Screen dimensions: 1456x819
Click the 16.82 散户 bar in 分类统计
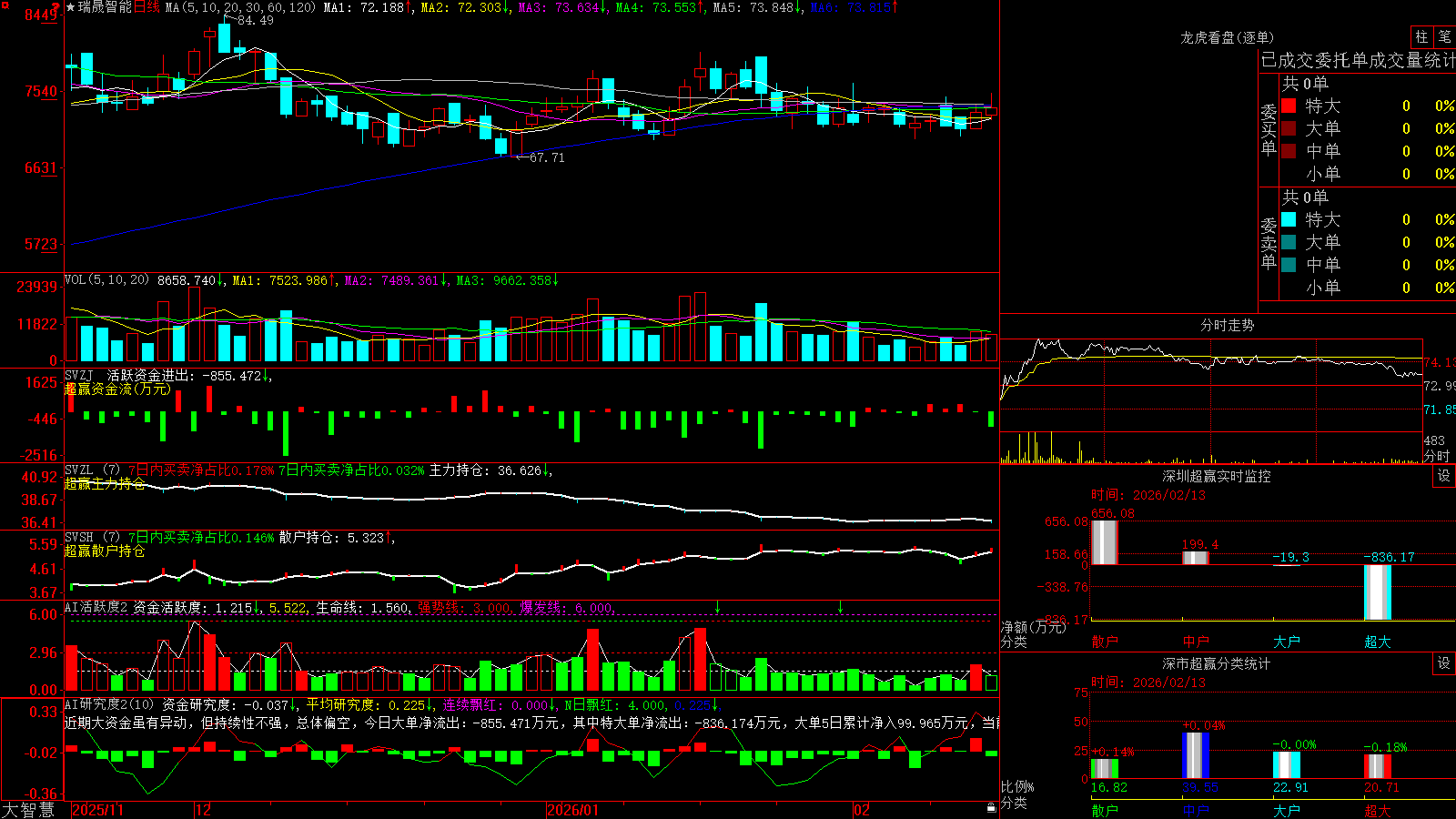(x=1104, y=768)
